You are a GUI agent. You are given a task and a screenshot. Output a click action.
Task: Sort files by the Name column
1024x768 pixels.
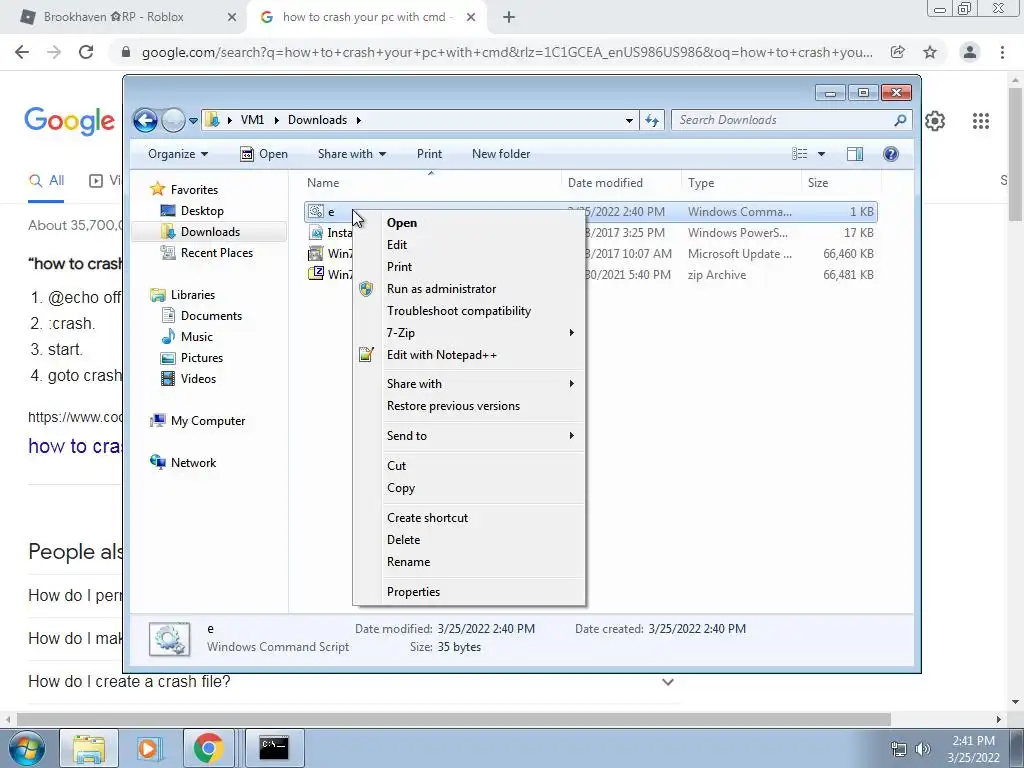point(431,183)
